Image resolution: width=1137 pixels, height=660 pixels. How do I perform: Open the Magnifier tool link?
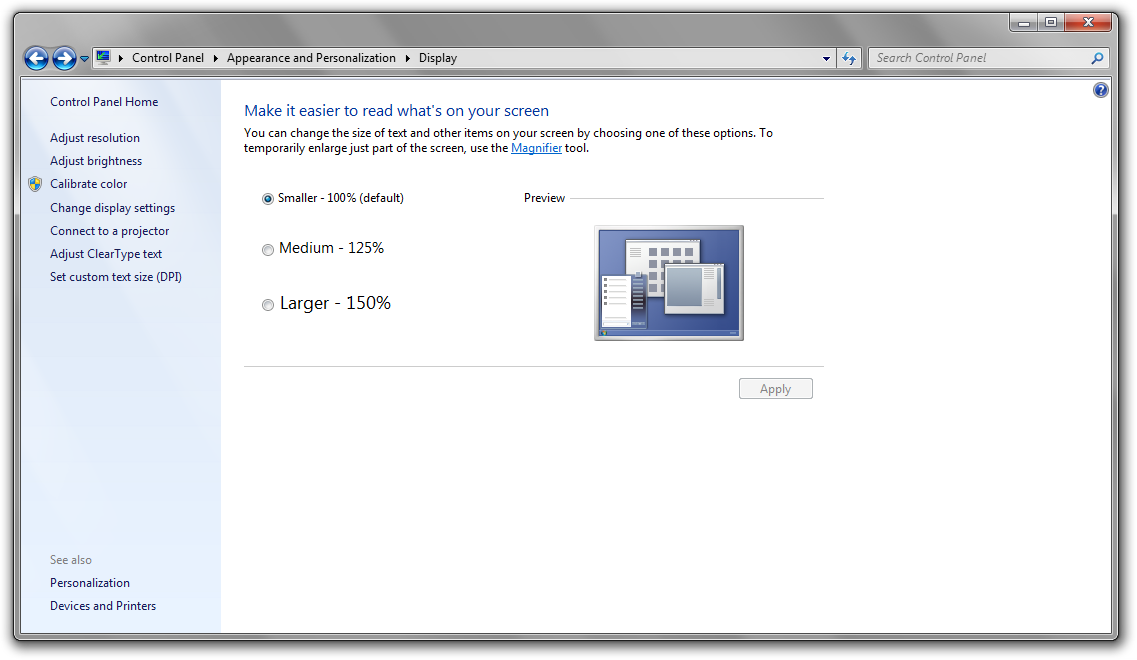click(x=536, y=148)
